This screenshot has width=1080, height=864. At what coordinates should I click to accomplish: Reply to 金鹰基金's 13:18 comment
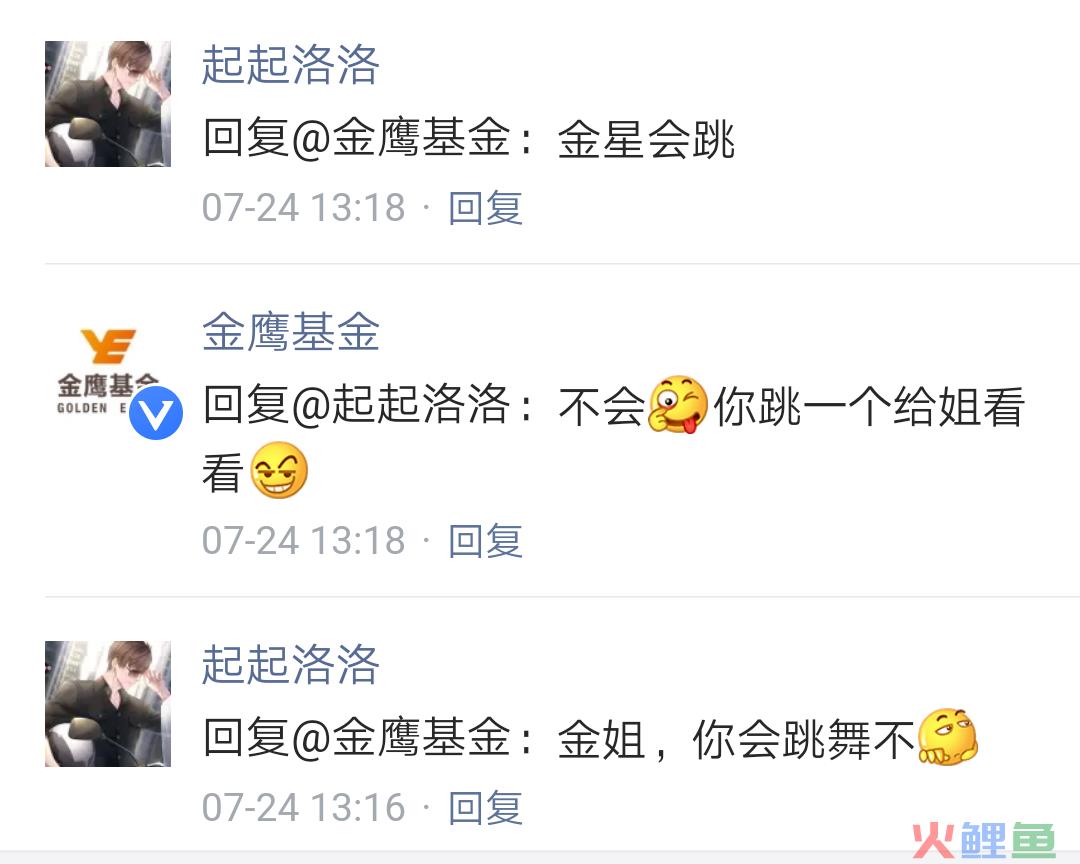coord(486,541)
